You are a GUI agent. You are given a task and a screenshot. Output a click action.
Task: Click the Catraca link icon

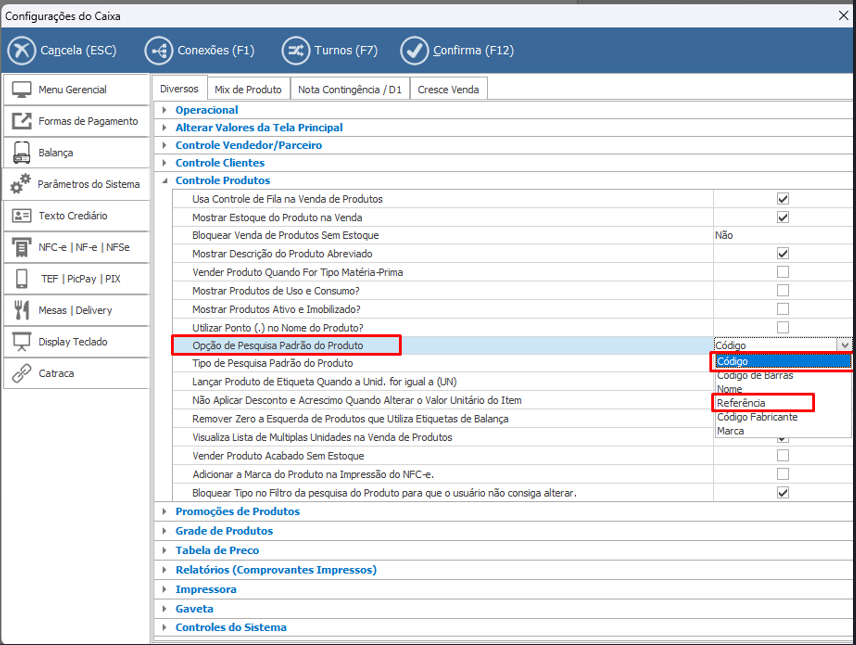21,373
